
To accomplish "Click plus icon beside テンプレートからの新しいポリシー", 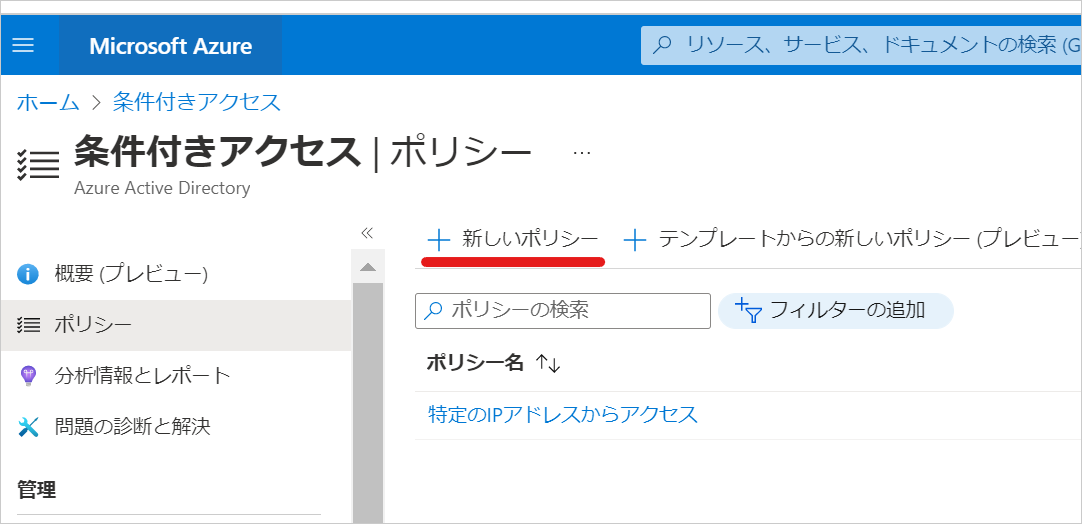I will point(634,240).
